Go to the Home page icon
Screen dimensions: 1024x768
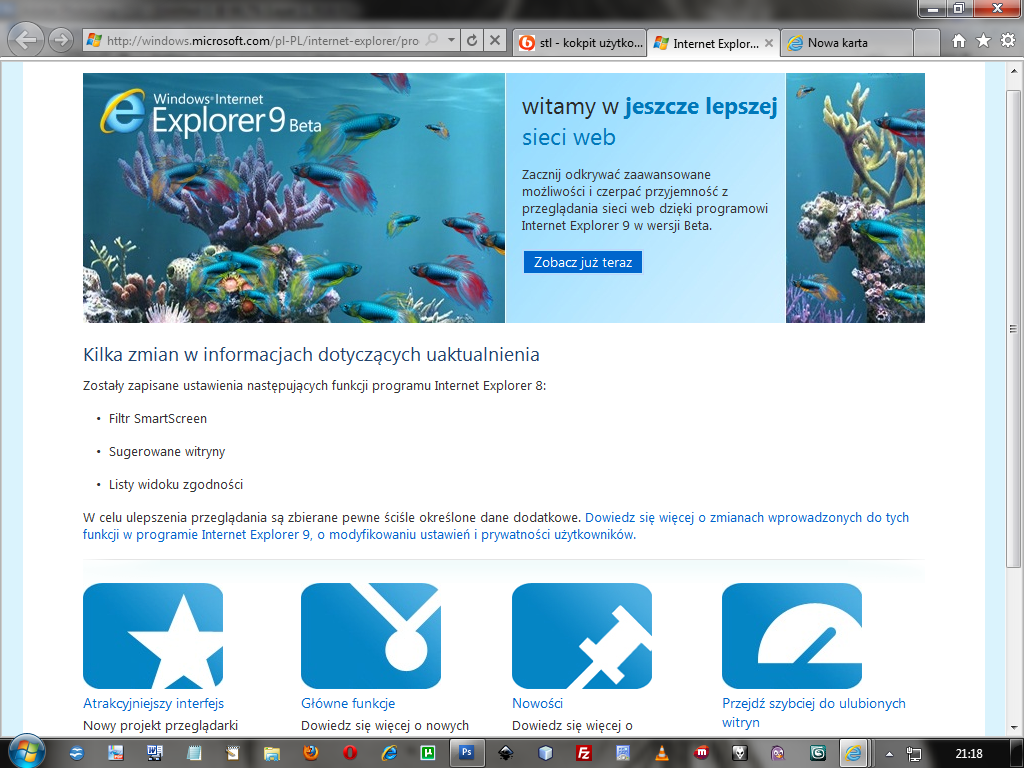click(x=959, y=41)
